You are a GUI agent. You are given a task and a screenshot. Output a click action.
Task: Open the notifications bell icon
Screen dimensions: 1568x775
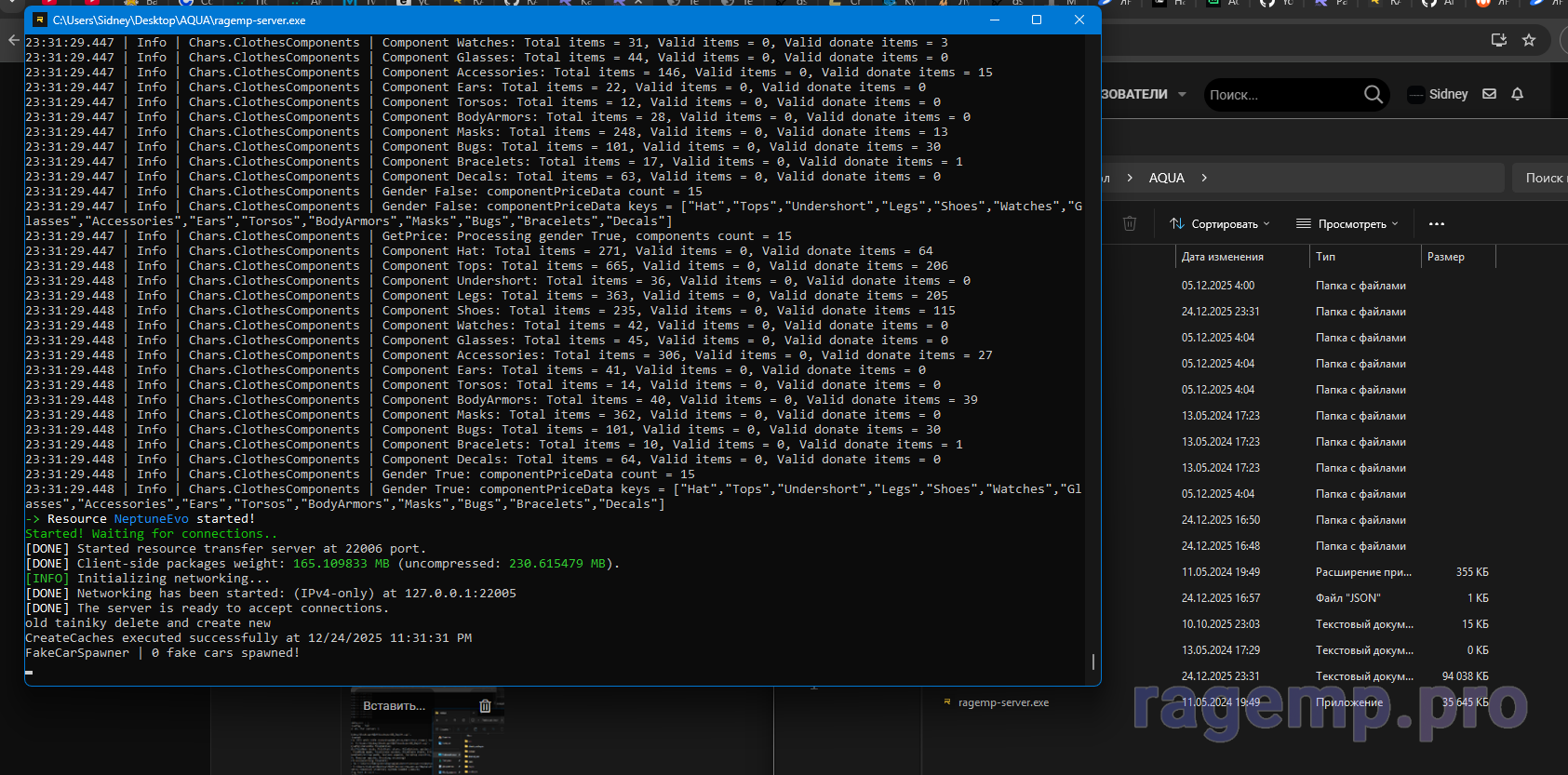click(x=1517, y=94)
